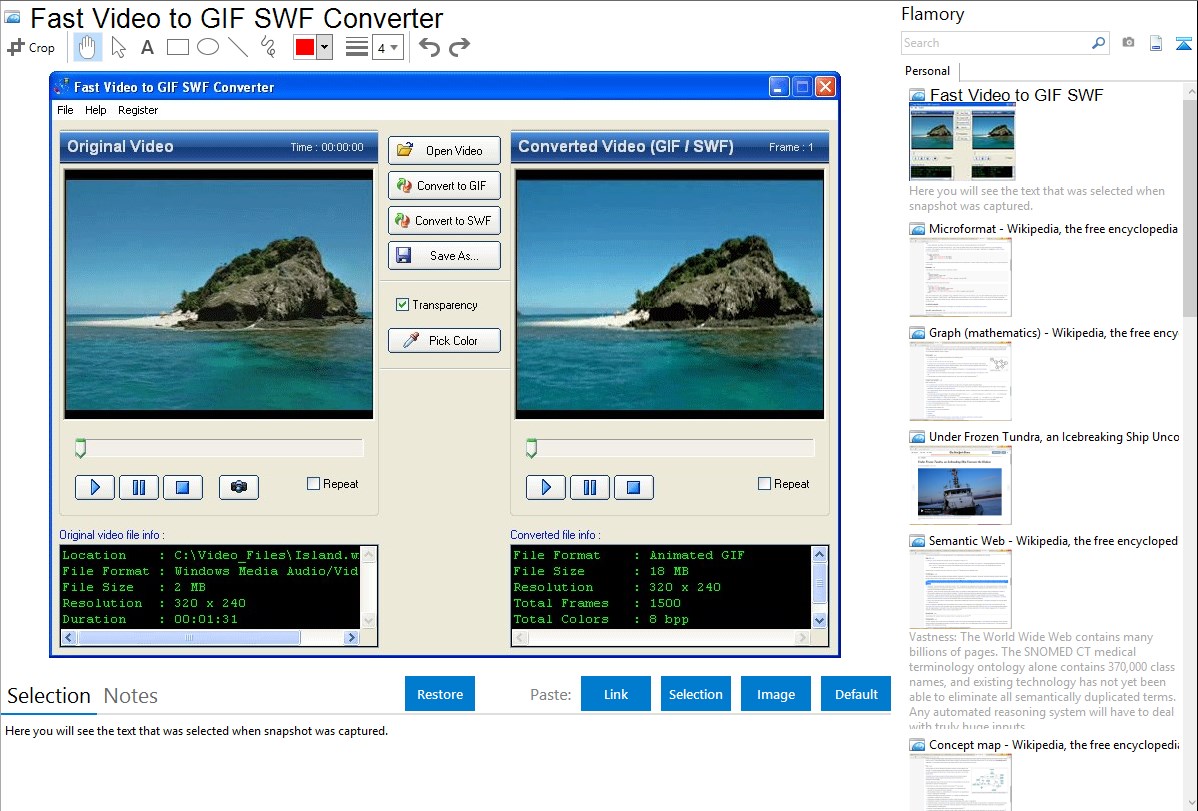
Task: Toggle the Transparency checkbox
Action: (x=403, y=305)
